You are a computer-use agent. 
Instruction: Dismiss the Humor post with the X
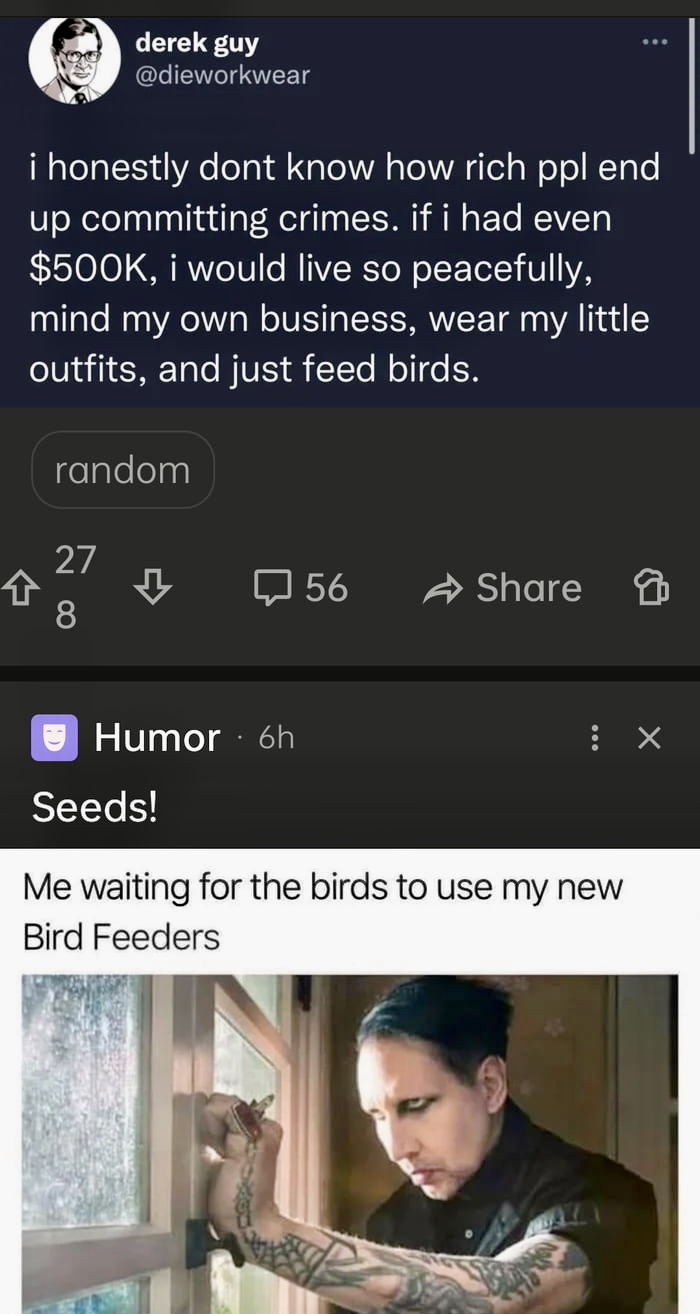(x=650, y=739)
